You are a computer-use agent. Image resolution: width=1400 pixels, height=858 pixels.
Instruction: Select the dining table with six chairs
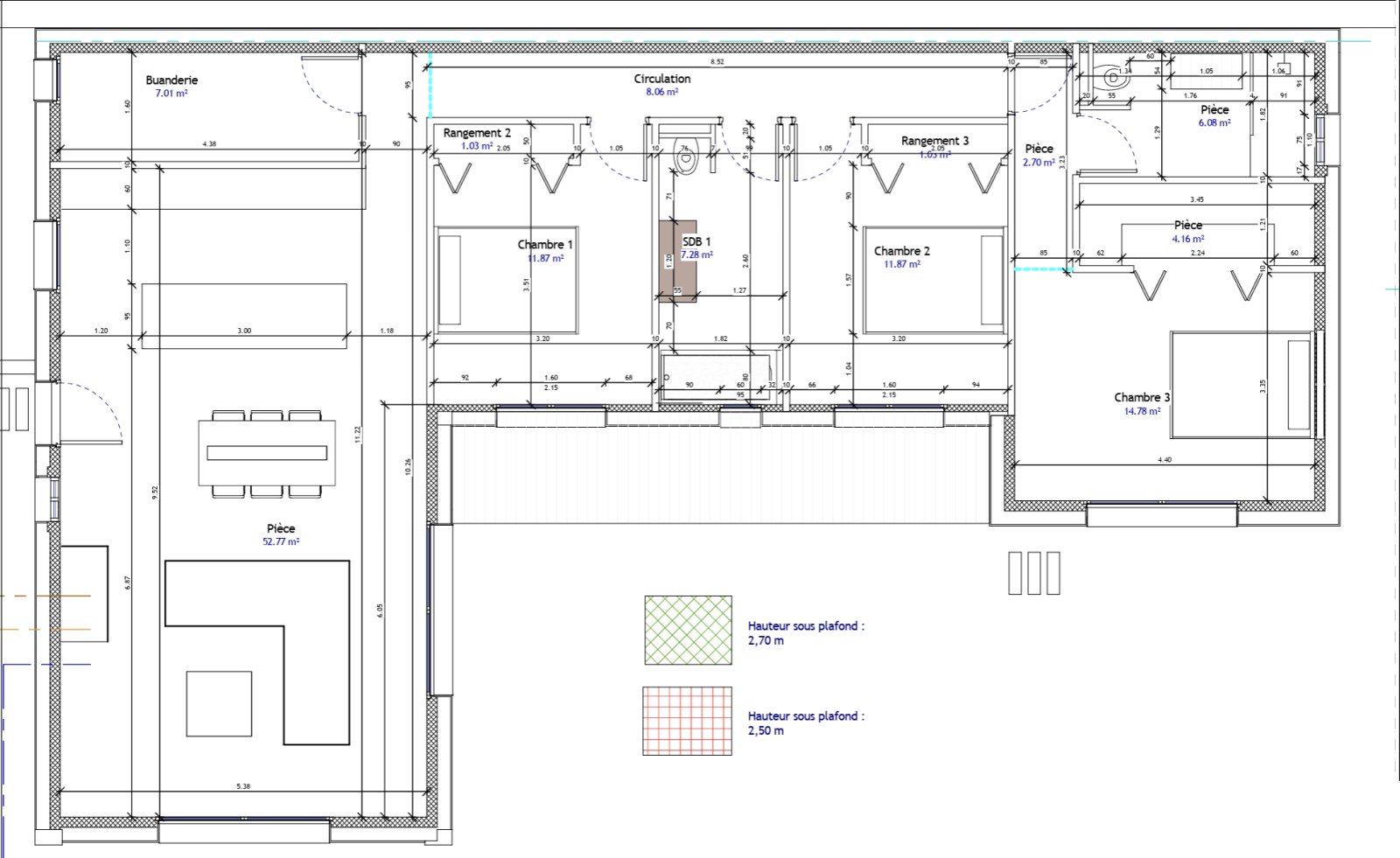[x=267, y=453]
